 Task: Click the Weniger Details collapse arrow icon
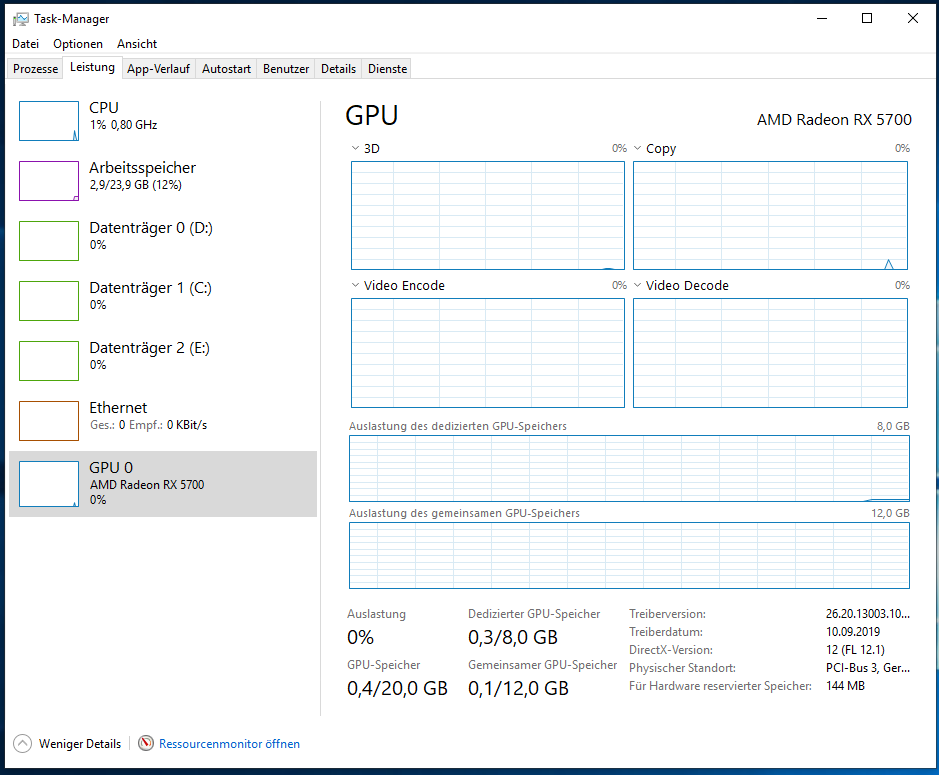tap(23, 743)
